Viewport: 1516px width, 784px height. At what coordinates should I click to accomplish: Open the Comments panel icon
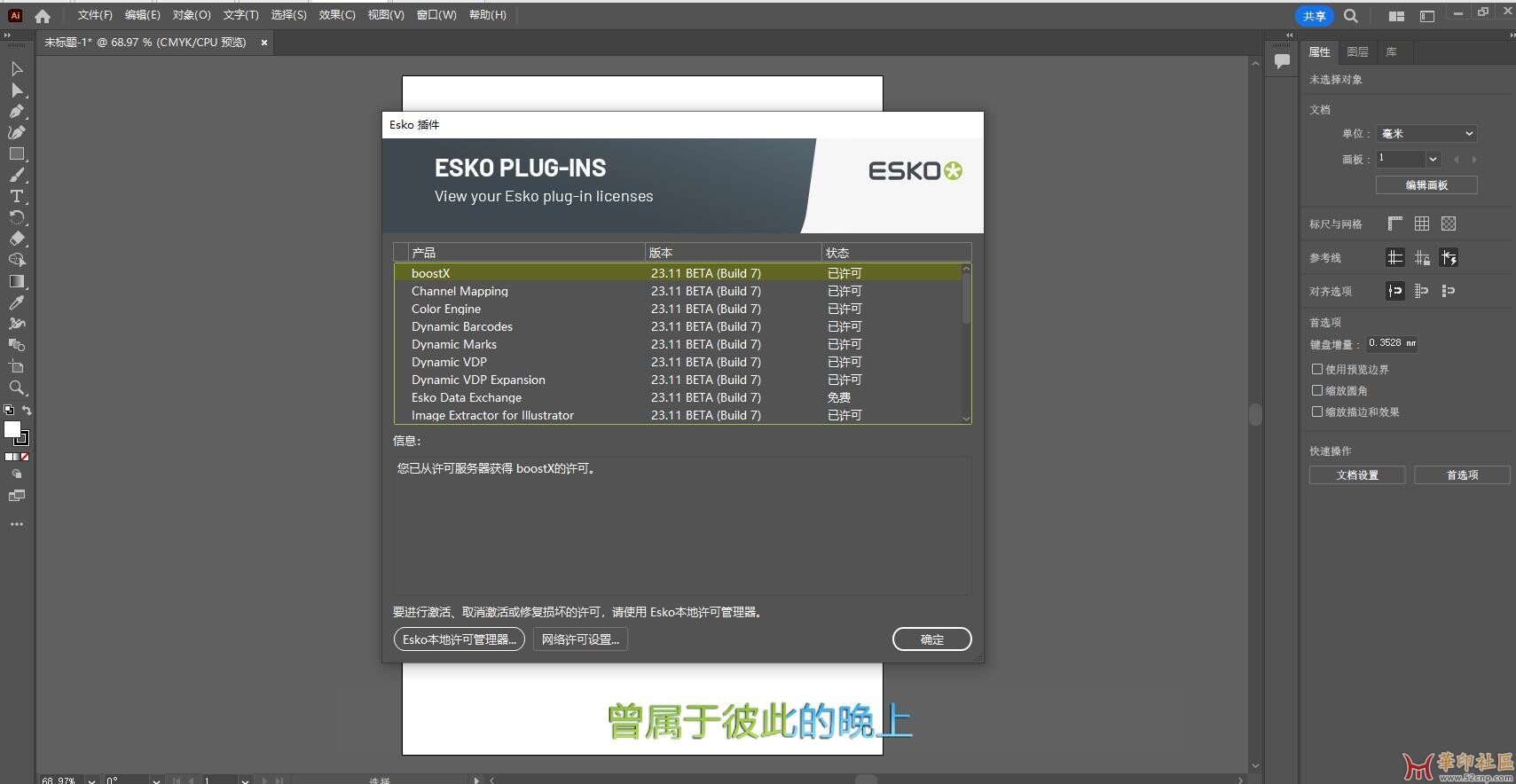[x=1282, y=61]
